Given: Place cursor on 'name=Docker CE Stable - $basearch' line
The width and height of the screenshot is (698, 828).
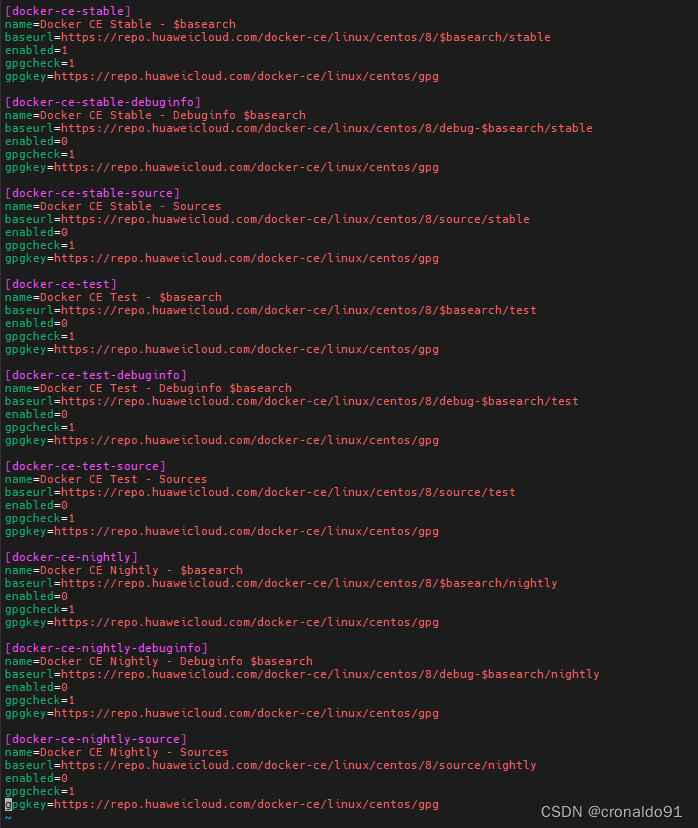Looking at the screenshot, I should point(120,24).
